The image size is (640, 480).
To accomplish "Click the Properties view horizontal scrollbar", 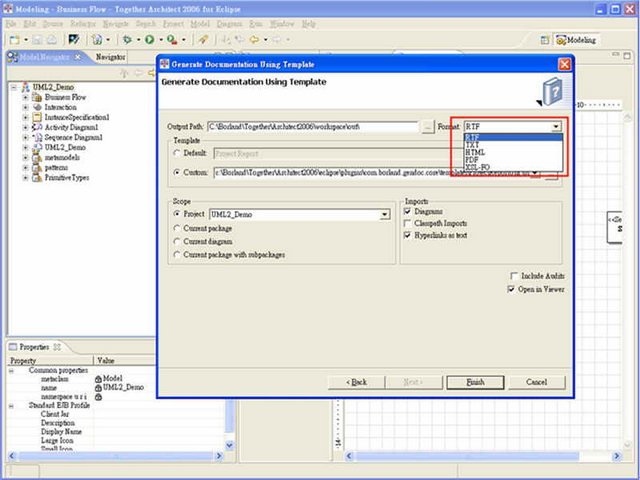I will pos(116,456).
